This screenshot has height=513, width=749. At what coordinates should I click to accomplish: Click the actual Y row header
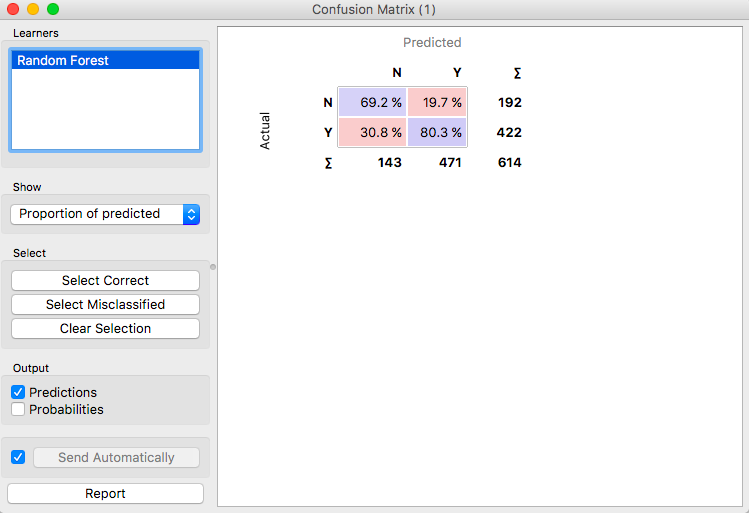(328, 132)
